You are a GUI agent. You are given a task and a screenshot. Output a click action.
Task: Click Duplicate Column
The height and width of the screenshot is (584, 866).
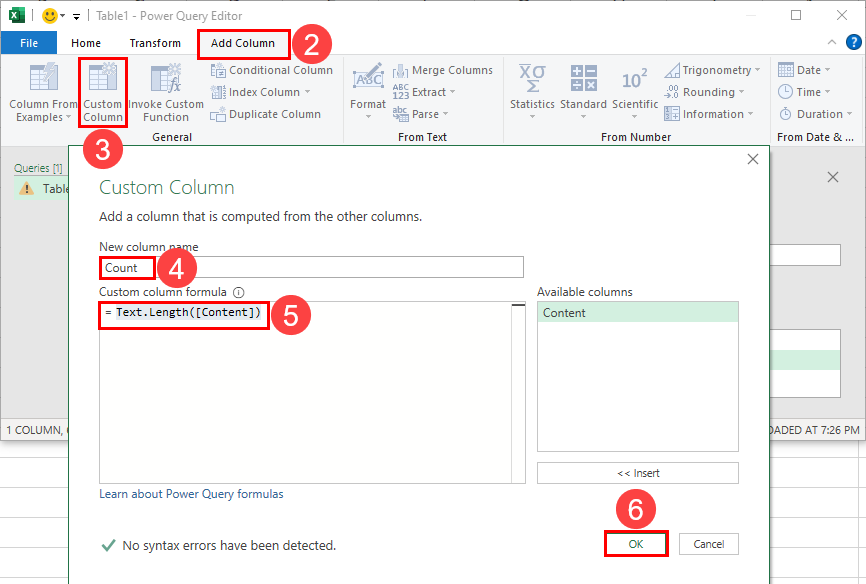point(266,114)
